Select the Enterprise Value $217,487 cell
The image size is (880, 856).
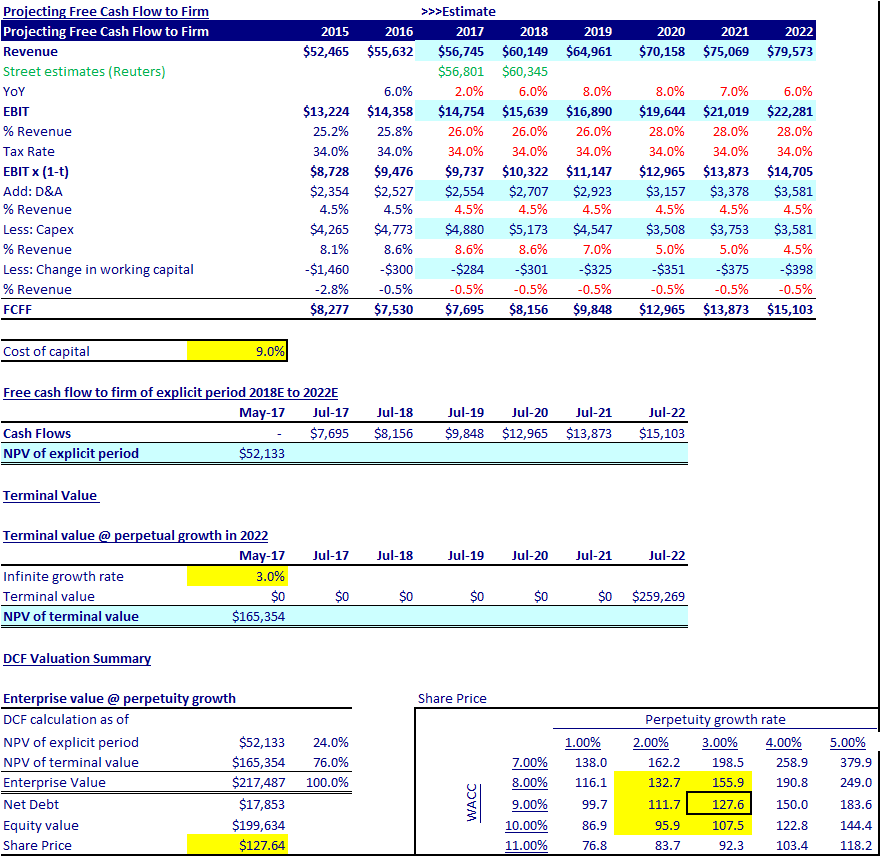(x=259, y=782)
